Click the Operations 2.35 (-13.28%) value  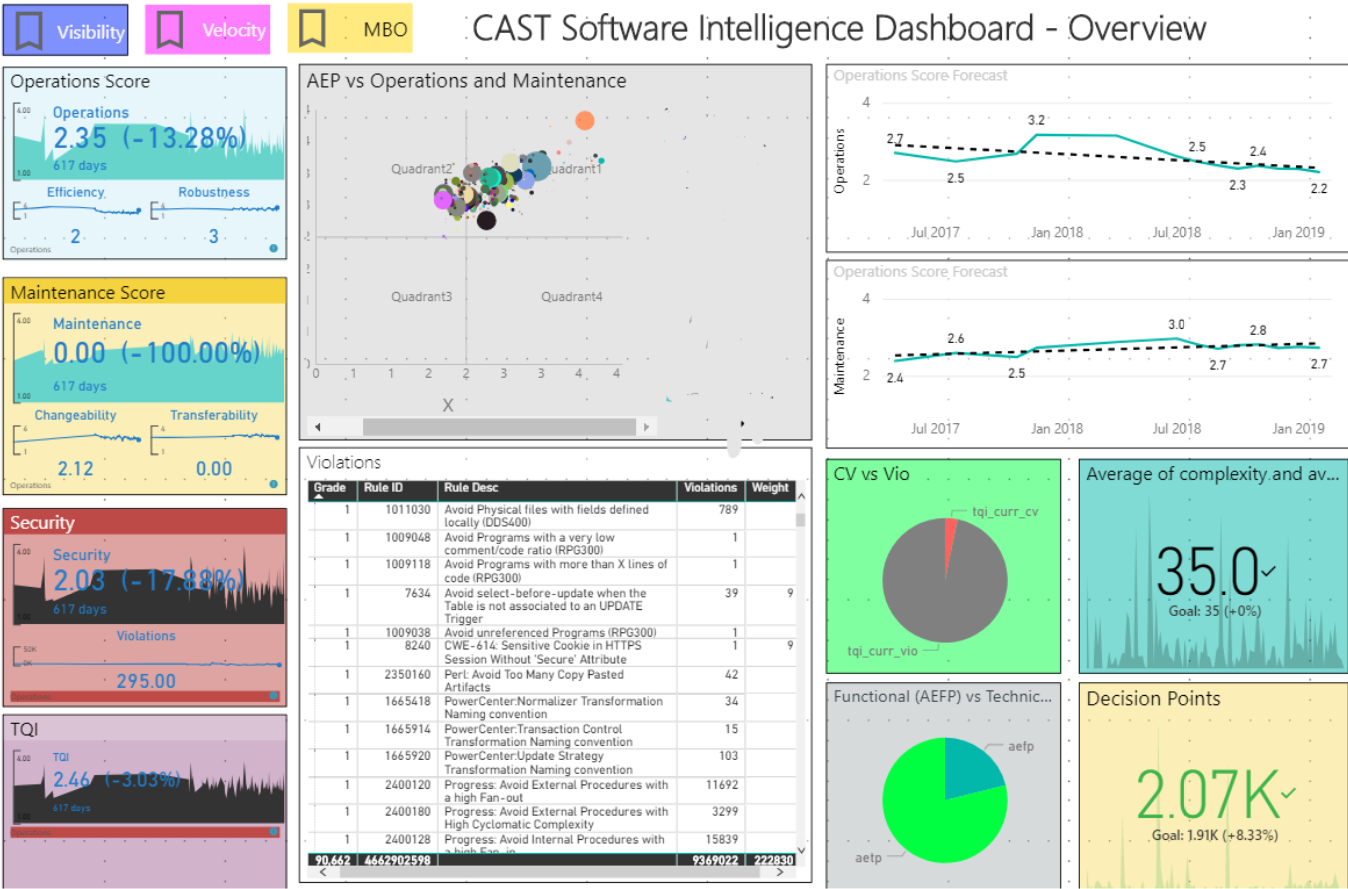tap(148, 137)
